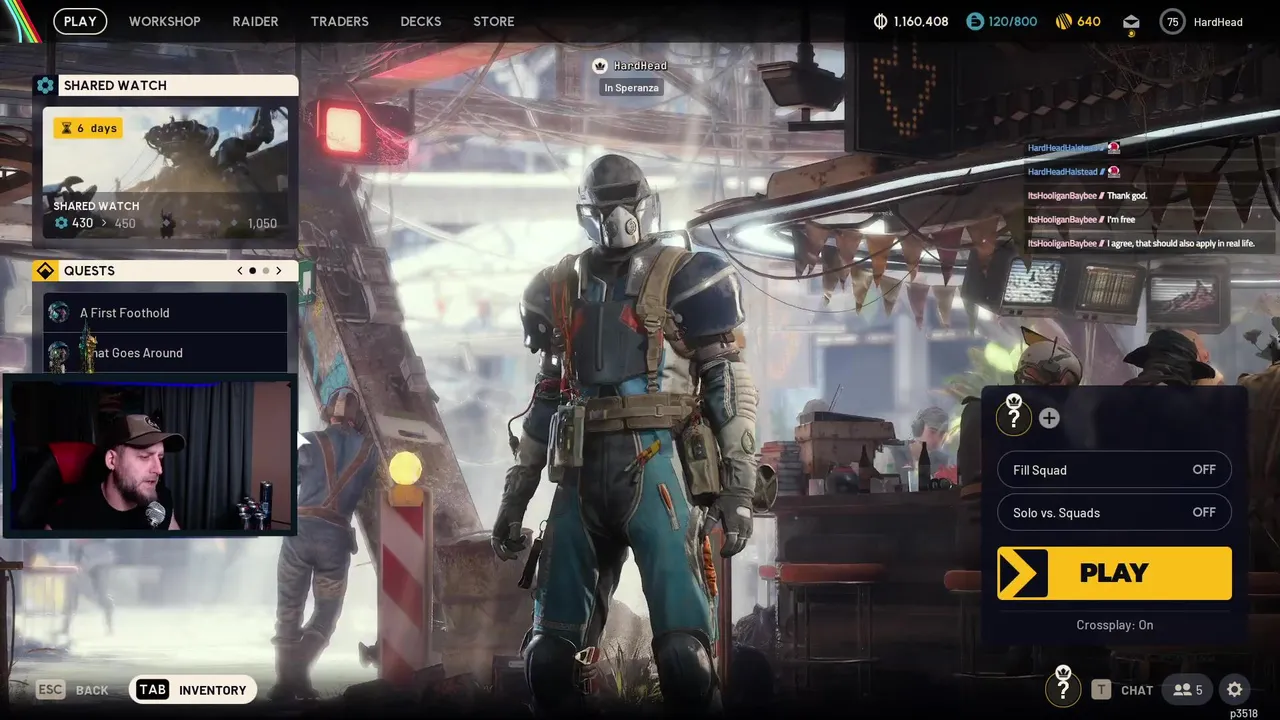Click the Shared Watch progress bar 430 to 450
1280x720 pixels.
pyautogui.click(x=95, y=223)
